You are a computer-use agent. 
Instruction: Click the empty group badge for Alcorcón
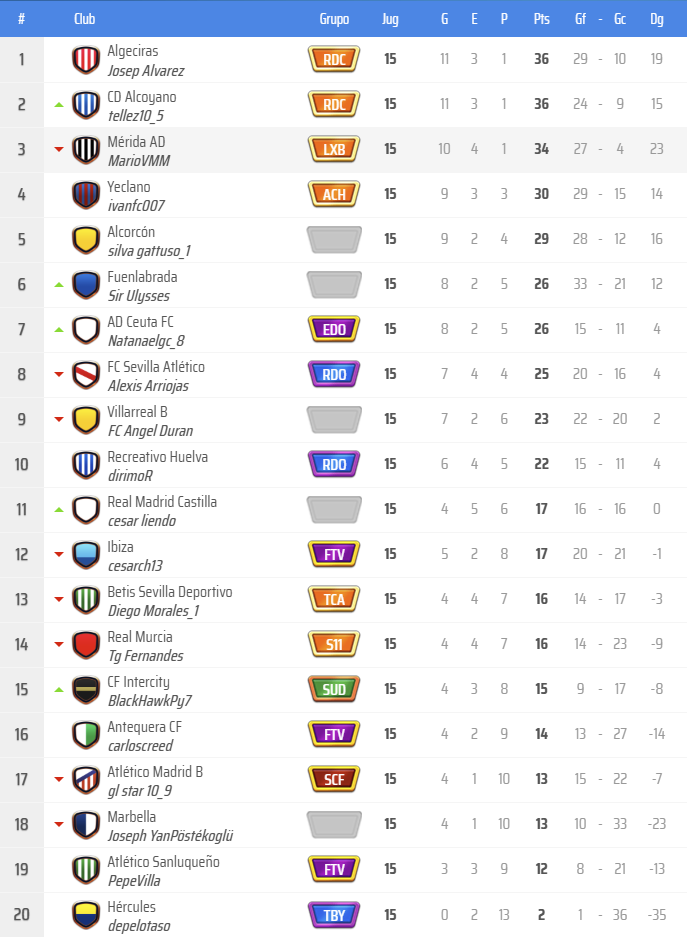point(334,240)
